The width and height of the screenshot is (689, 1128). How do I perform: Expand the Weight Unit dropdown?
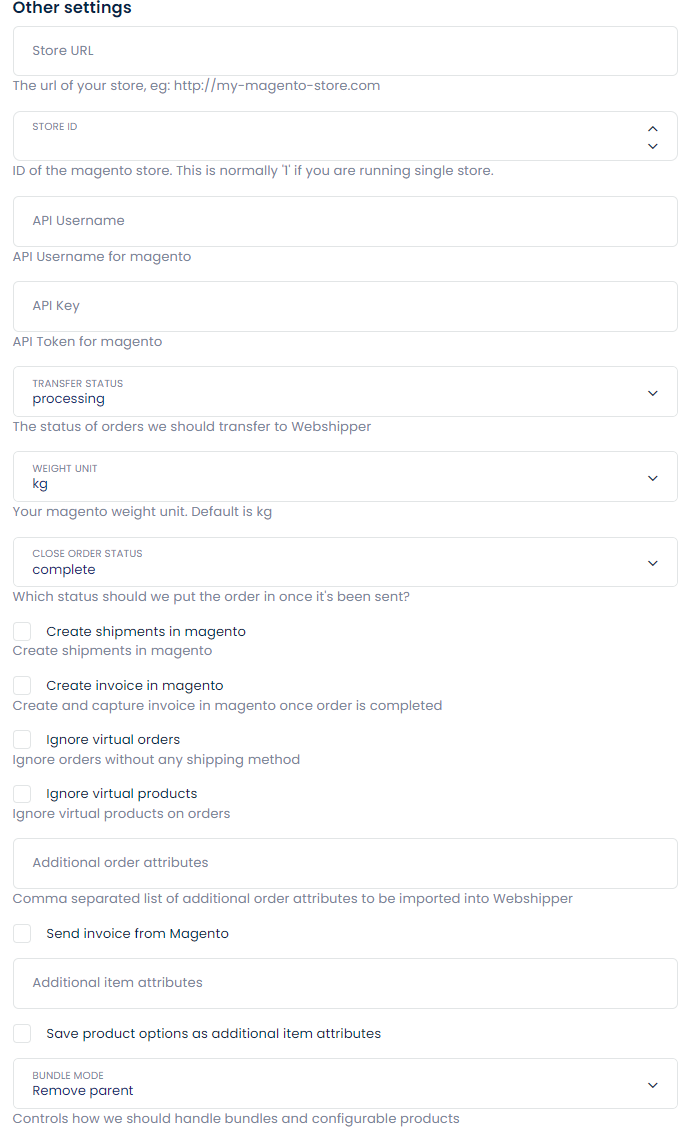[345, 477]
